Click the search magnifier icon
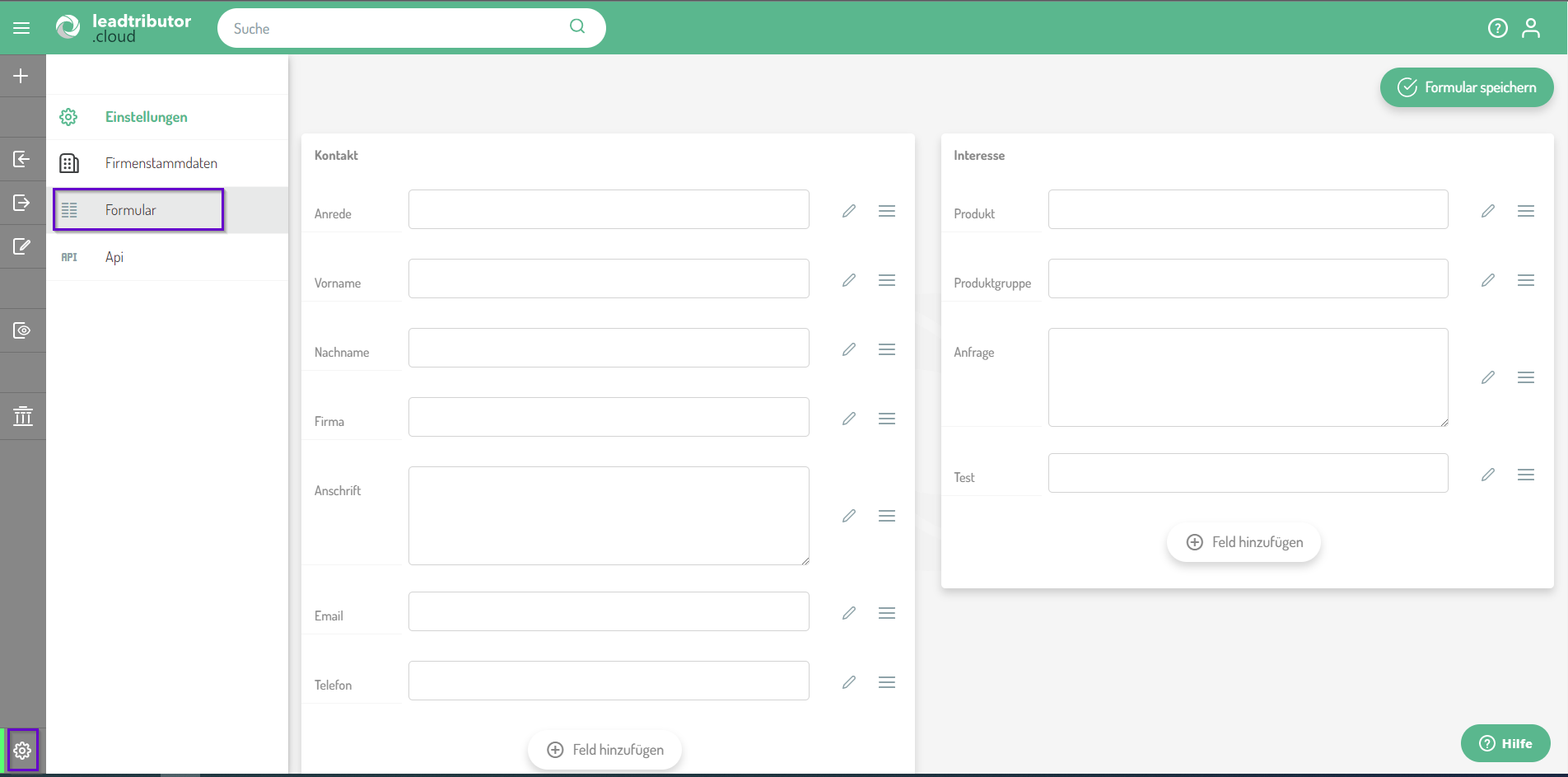 click(x=577, y=26)
